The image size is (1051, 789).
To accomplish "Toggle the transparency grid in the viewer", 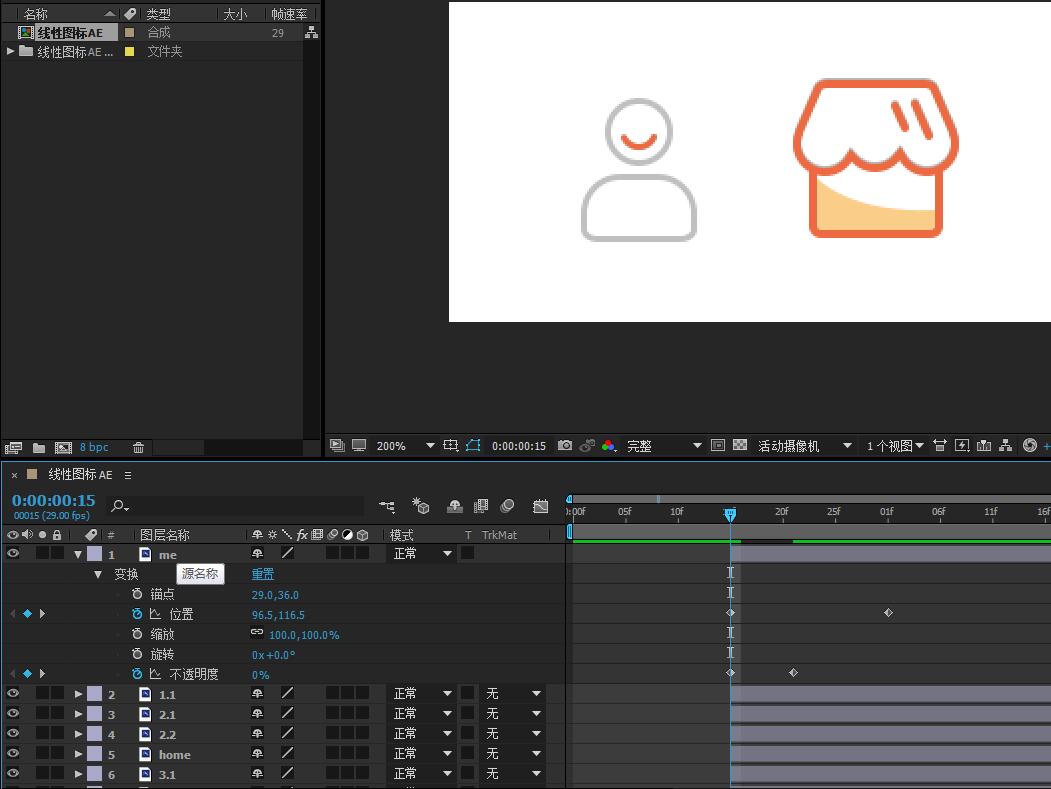I will pyautogui.click(x=740, y=446).
